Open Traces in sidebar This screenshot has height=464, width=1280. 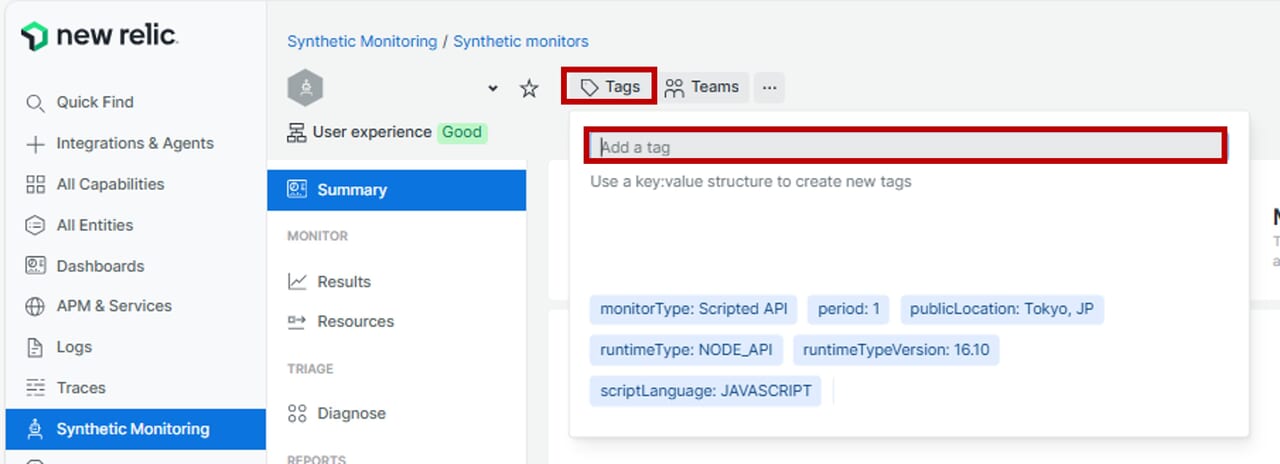point(80,388)
